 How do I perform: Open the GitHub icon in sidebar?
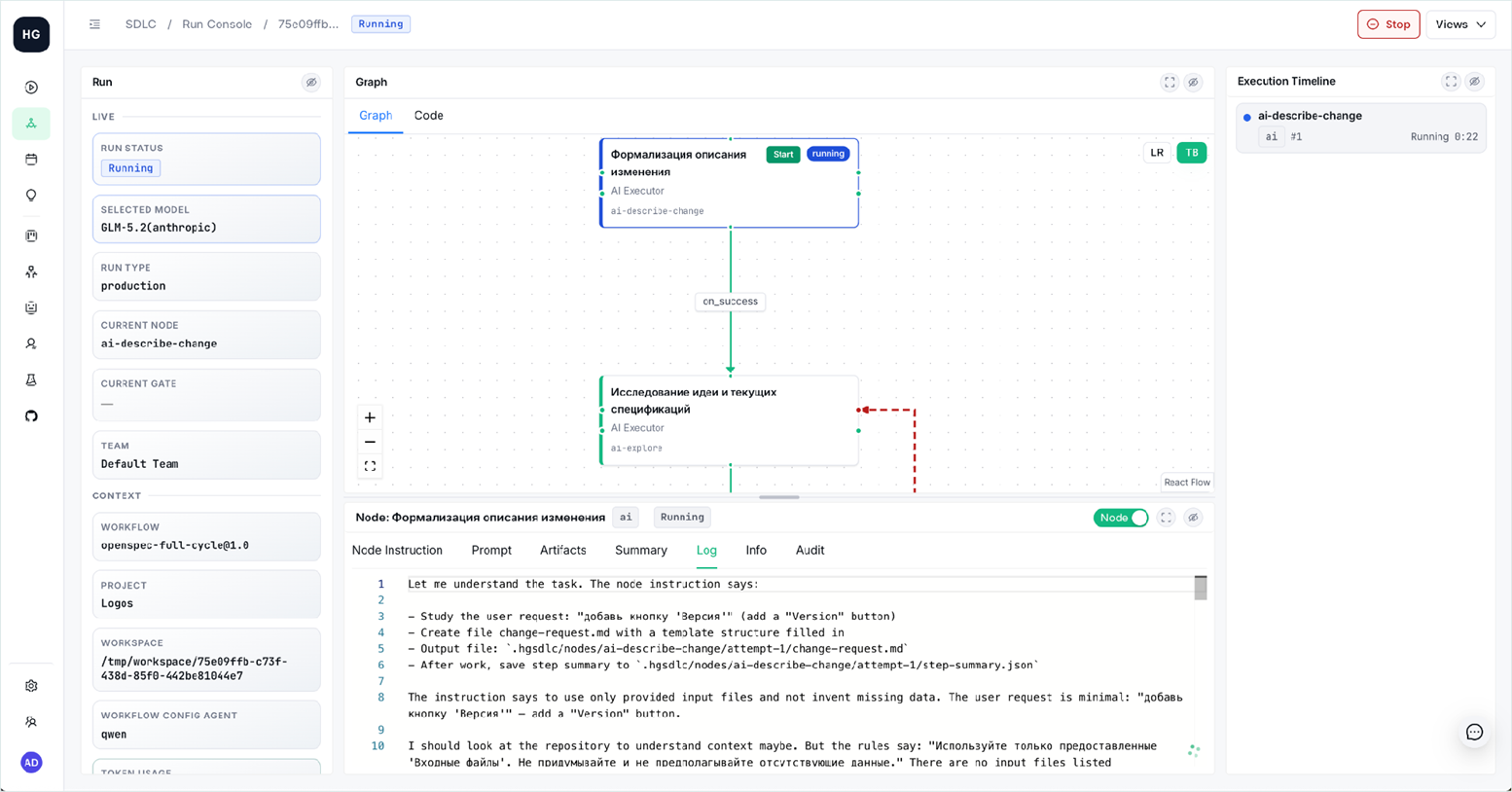click(31, 416)
